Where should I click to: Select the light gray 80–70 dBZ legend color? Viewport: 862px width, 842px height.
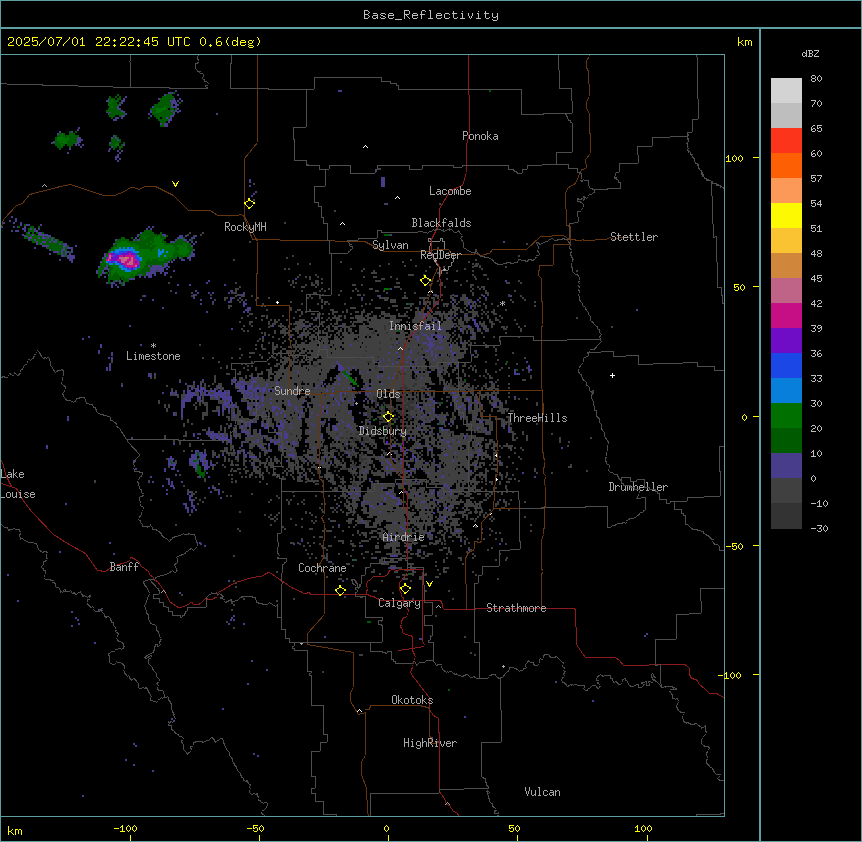tap(786, 91)
